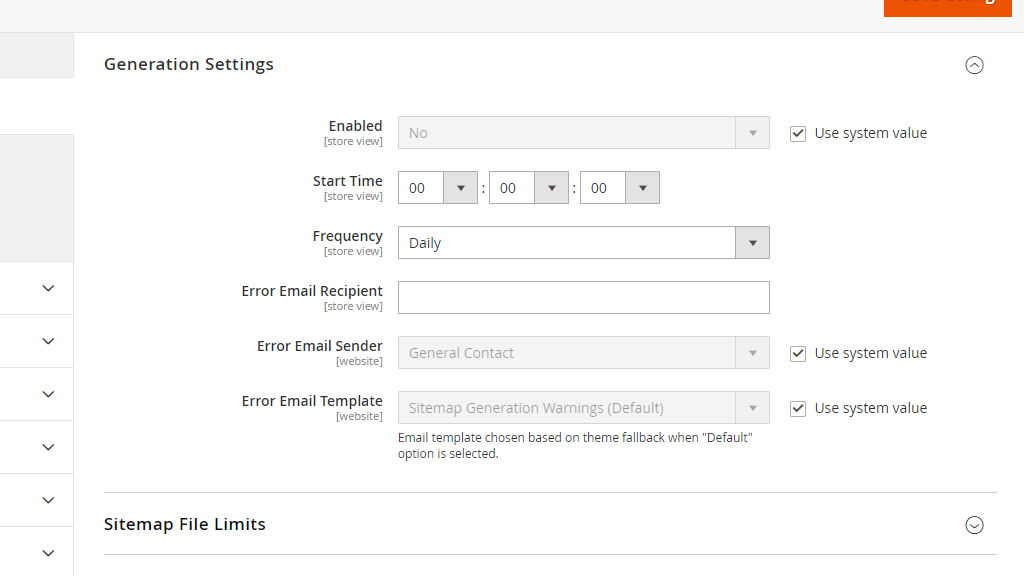Open the Error Email Sender dropdown
Image resolution: width=1024 pixels, height=576 pixels.
click(752, 352)
